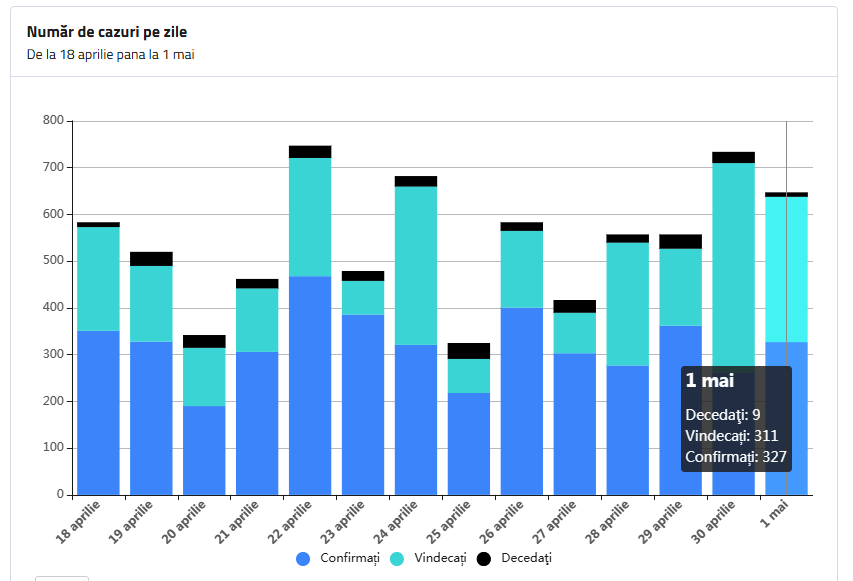Select the teal Vindecați bar for 24 aprilie
This screenshot has width=853, height=581.
[x=416, y=266]
